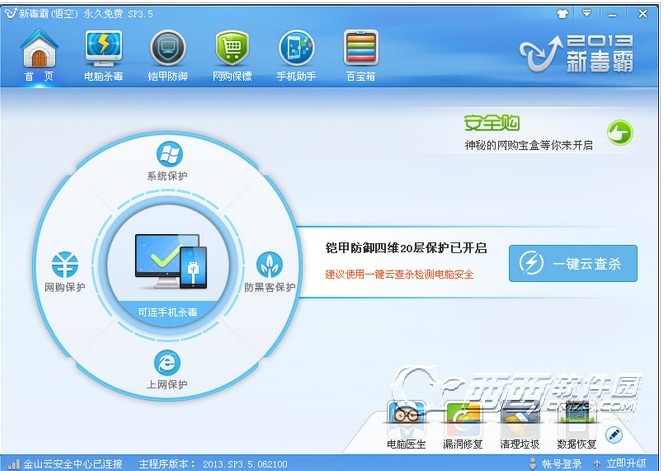
Task: Click the 防黑客保护 leaf icon
Action: 270,265
